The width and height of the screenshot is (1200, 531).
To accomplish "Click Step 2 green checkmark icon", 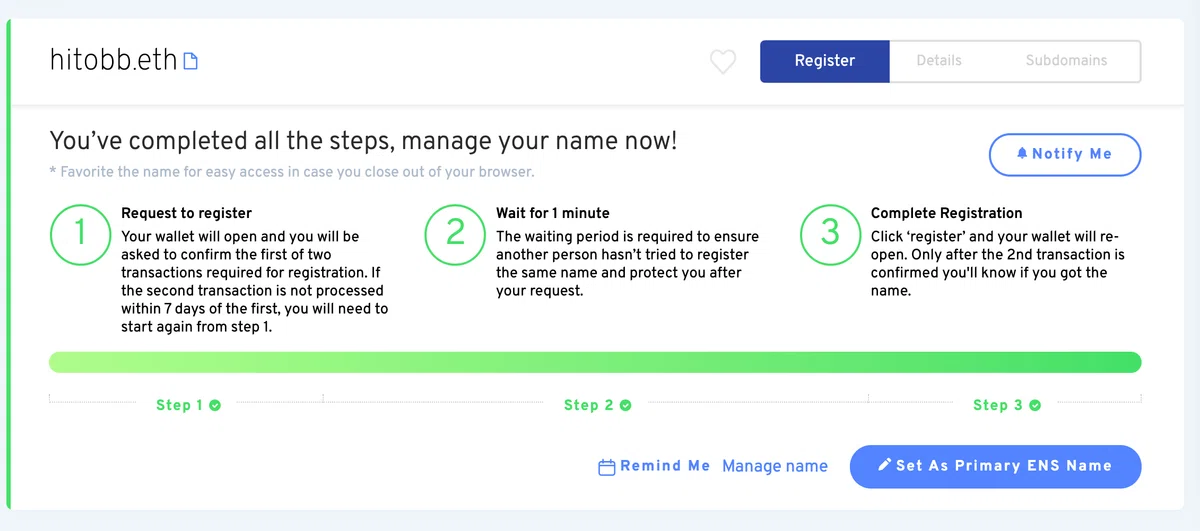I will point(626,405).
